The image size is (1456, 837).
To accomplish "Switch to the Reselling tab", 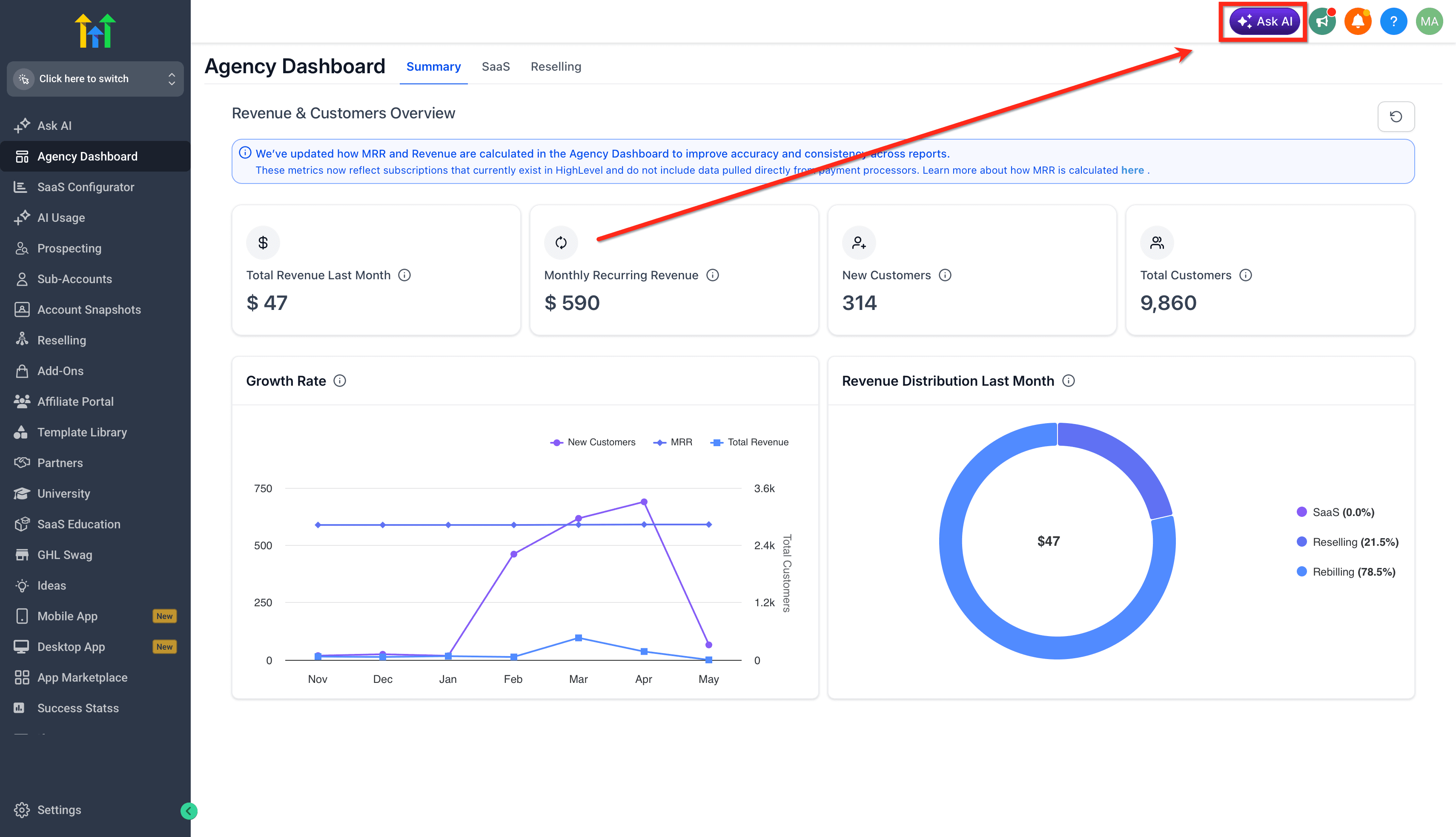I will tap(556, 67).
